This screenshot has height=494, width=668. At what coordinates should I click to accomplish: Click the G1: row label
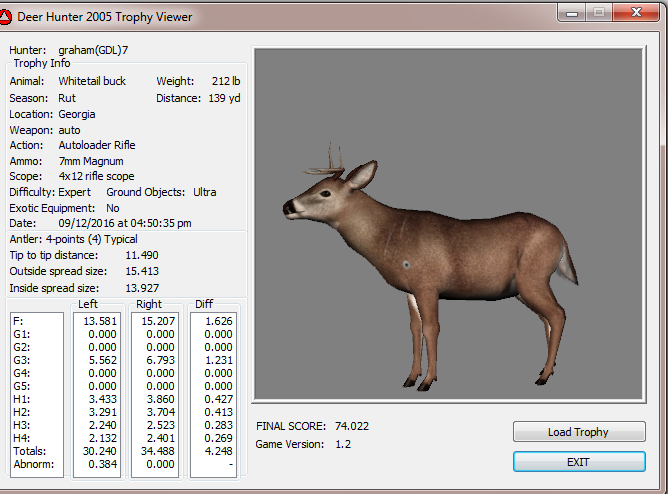(x=22, y=334)
